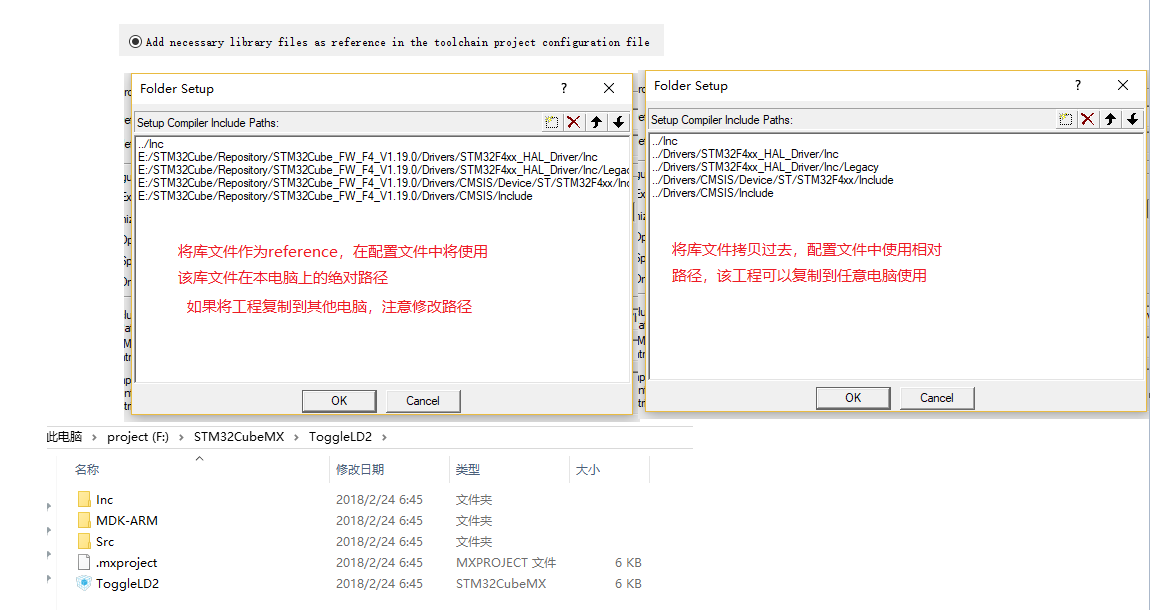
Task: Click red Delete path icon in left Folder Setup
Action: point(574,122)
